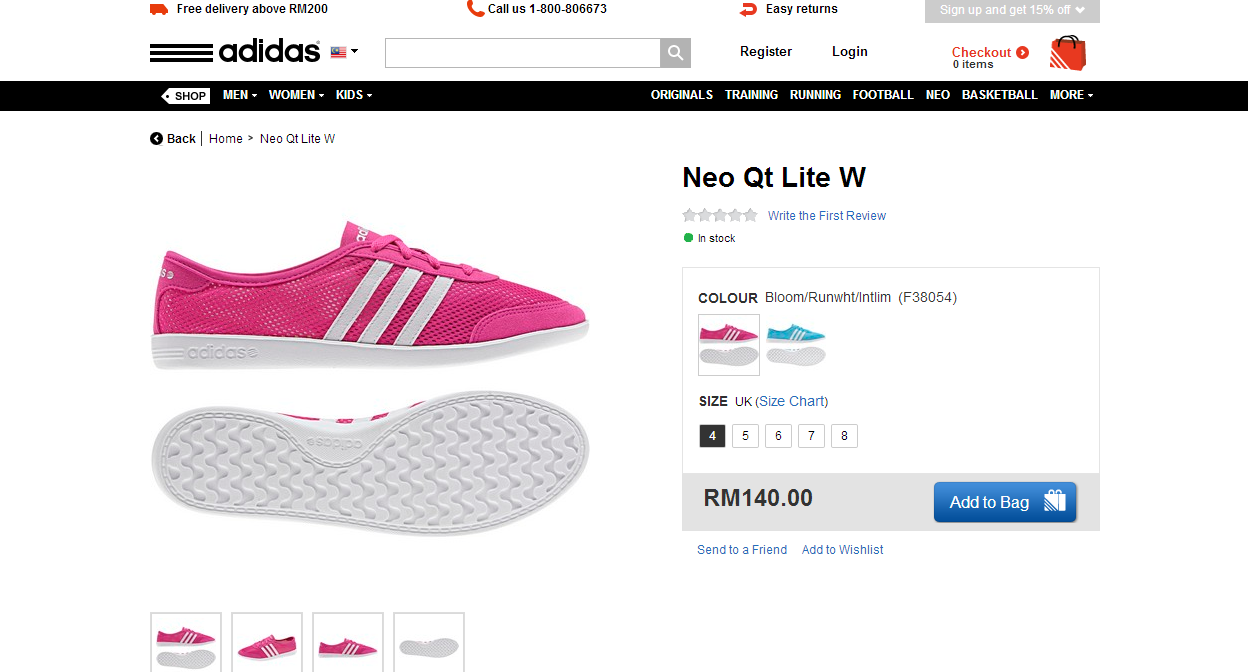Select UK size 5
Screen dimensions: 1248x672
(x=745, y=436)
